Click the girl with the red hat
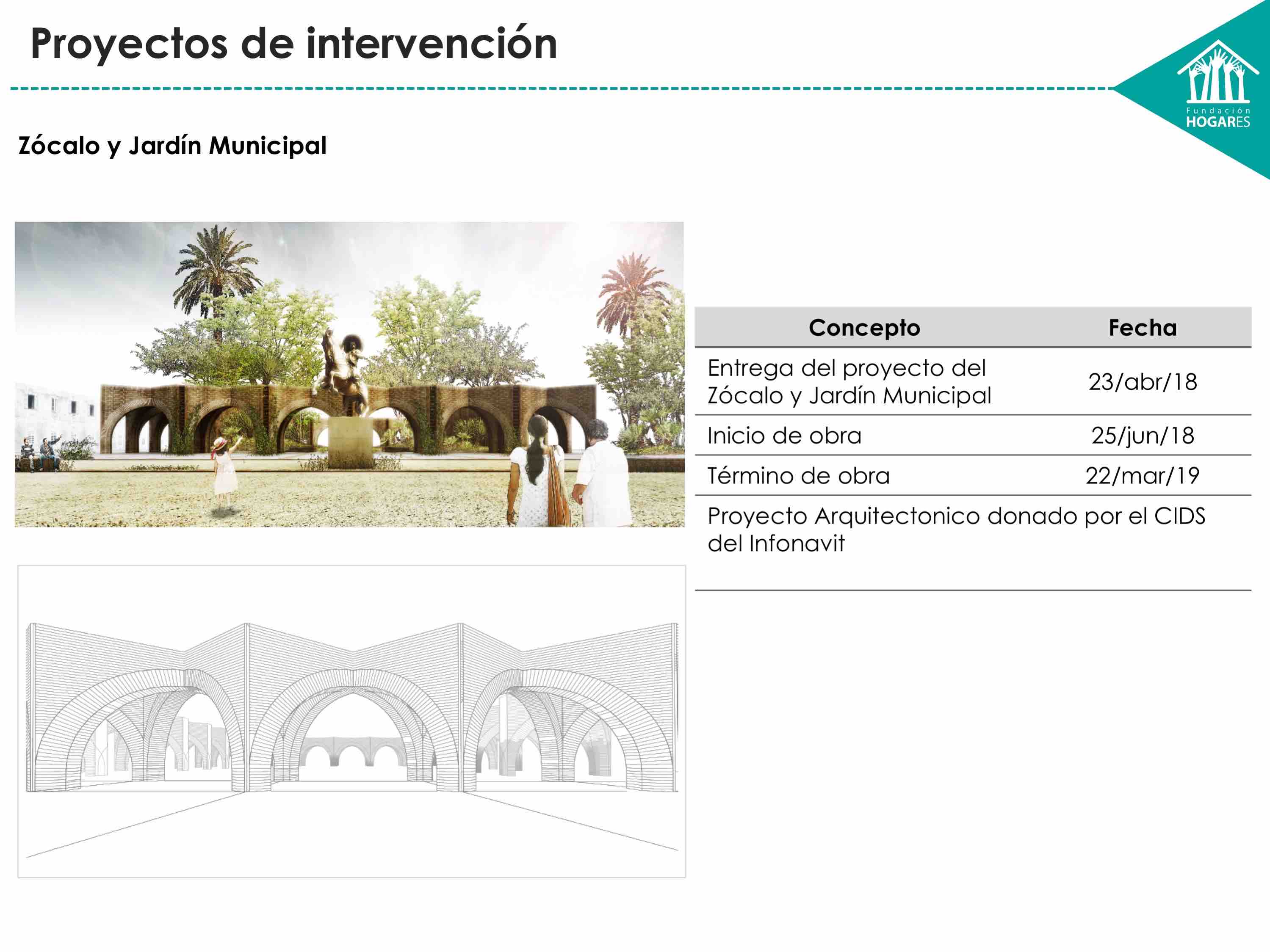 pos(224,471)
